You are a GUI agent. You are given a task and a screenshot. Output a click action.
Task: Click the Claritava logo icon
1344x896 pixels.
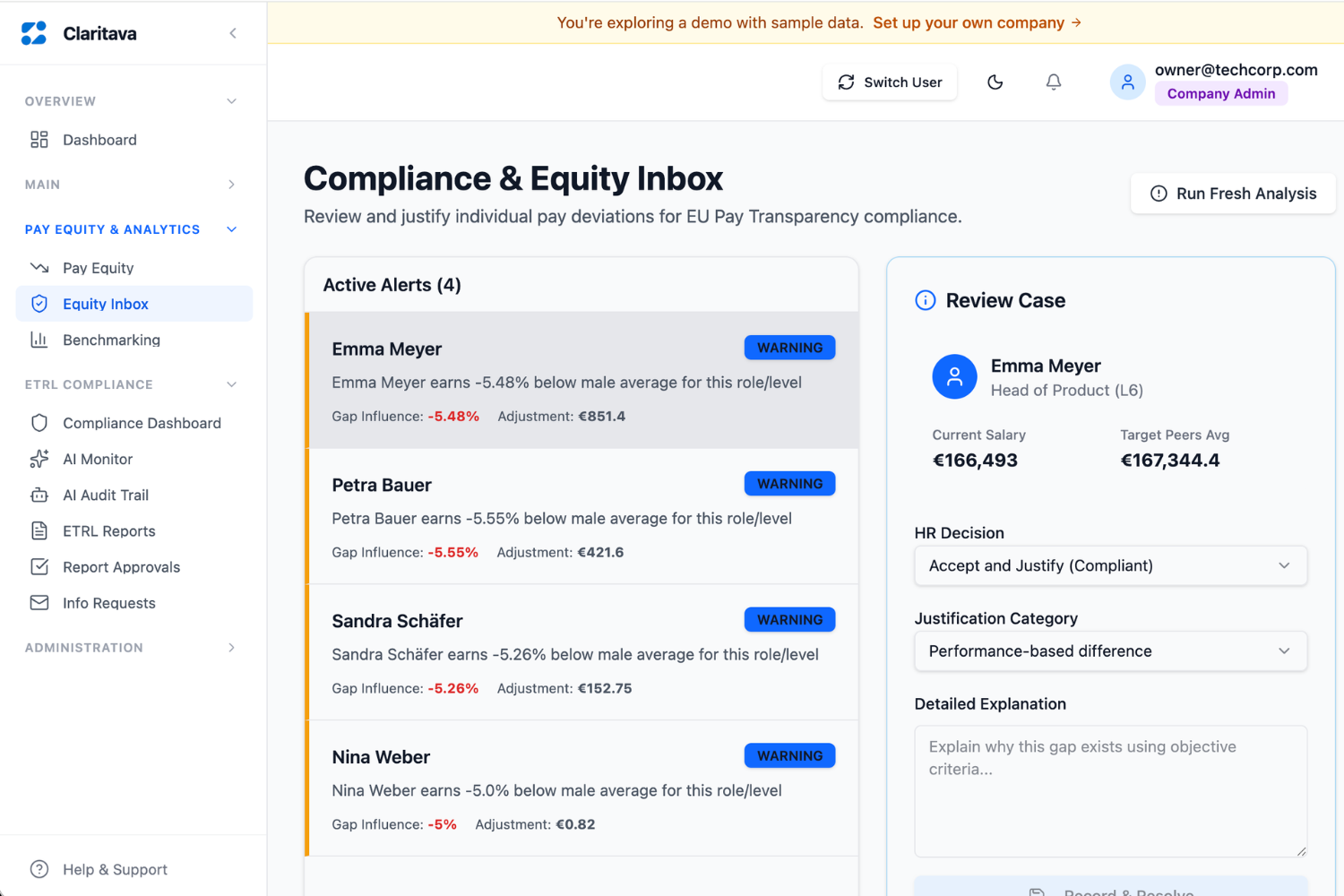click(x=34, y=33)
